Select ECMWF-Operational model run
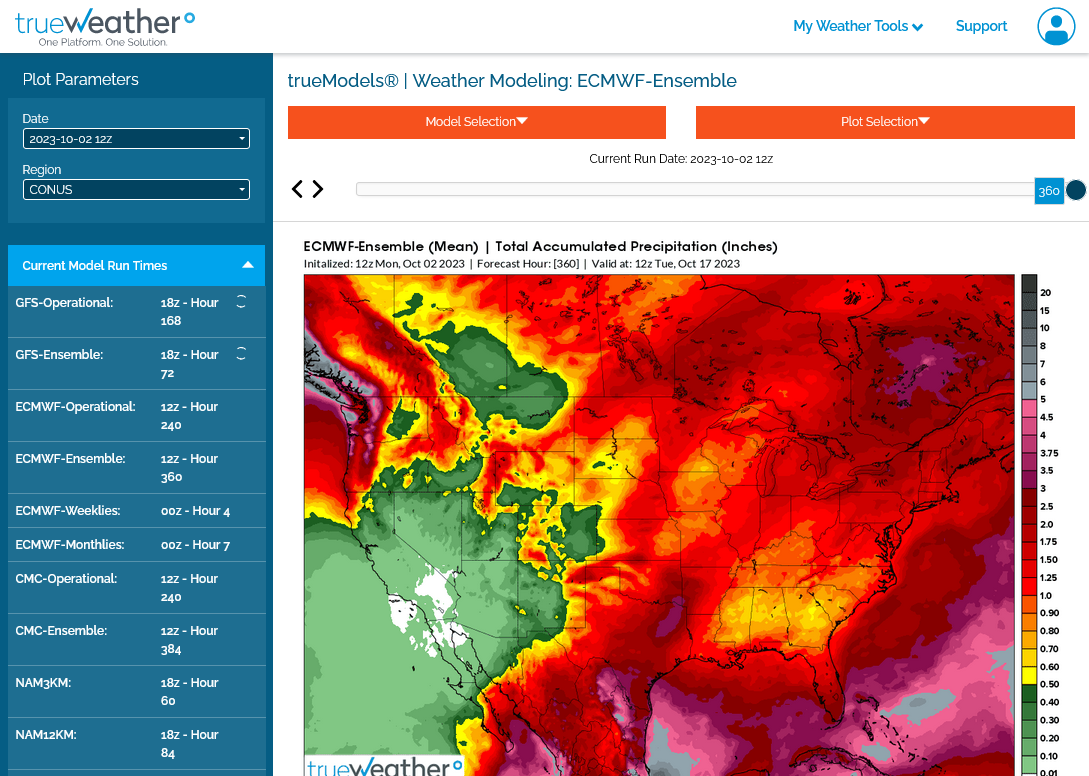 (x=136, y=416)
